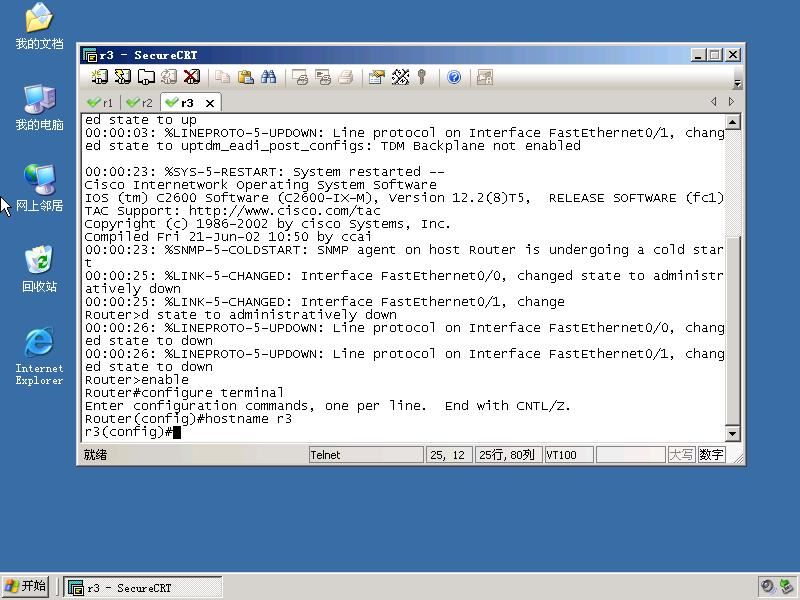Maximize the SecureCRT window

point(715,55)
